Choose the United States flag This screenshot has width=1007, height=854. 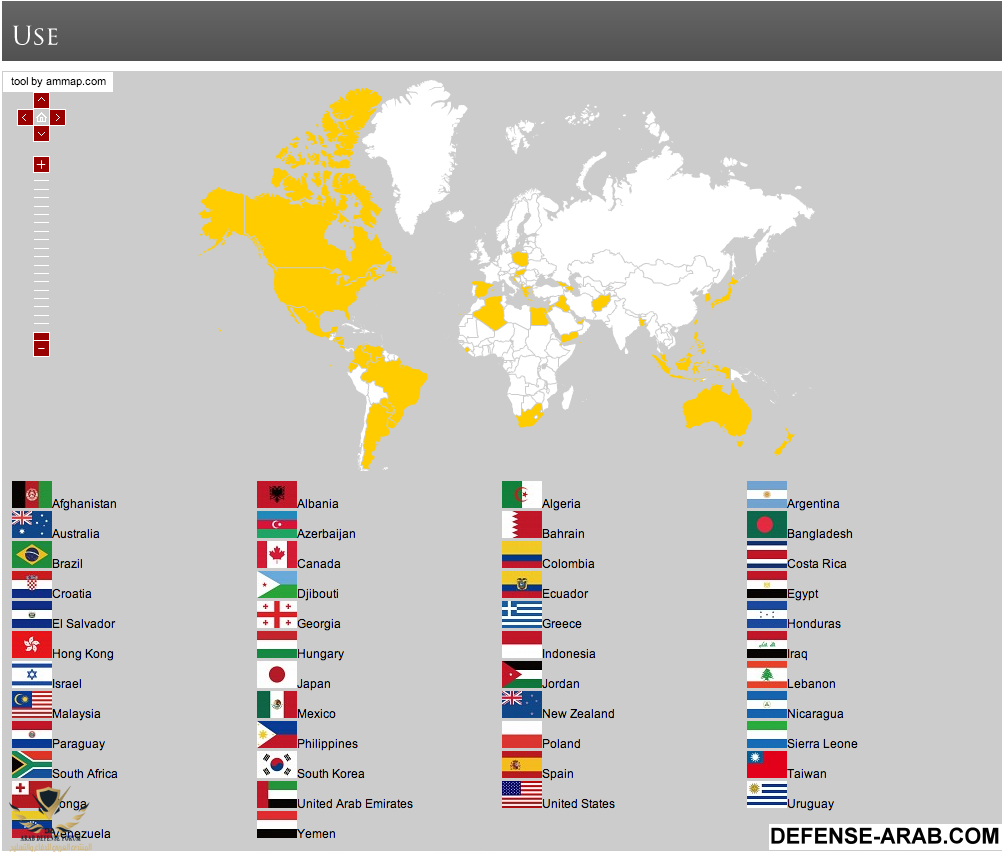pos(521,795)
